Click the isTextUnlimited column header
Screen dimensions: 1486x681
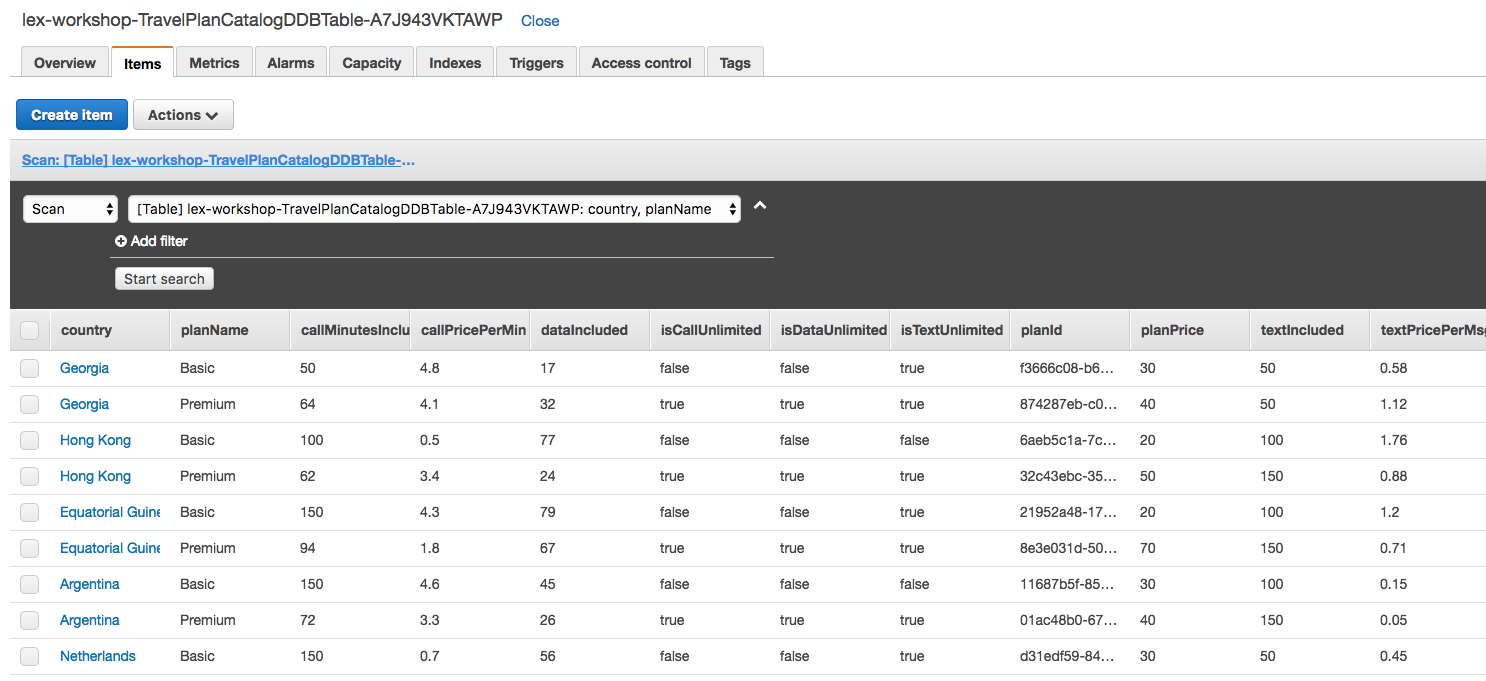click(950, 330)
